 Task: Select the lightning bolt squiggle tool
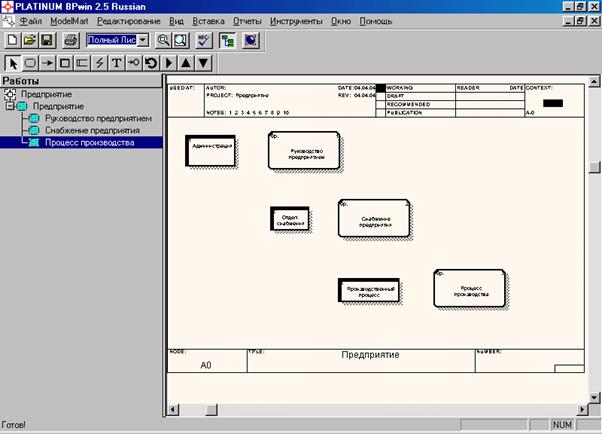tap(99, 63)
